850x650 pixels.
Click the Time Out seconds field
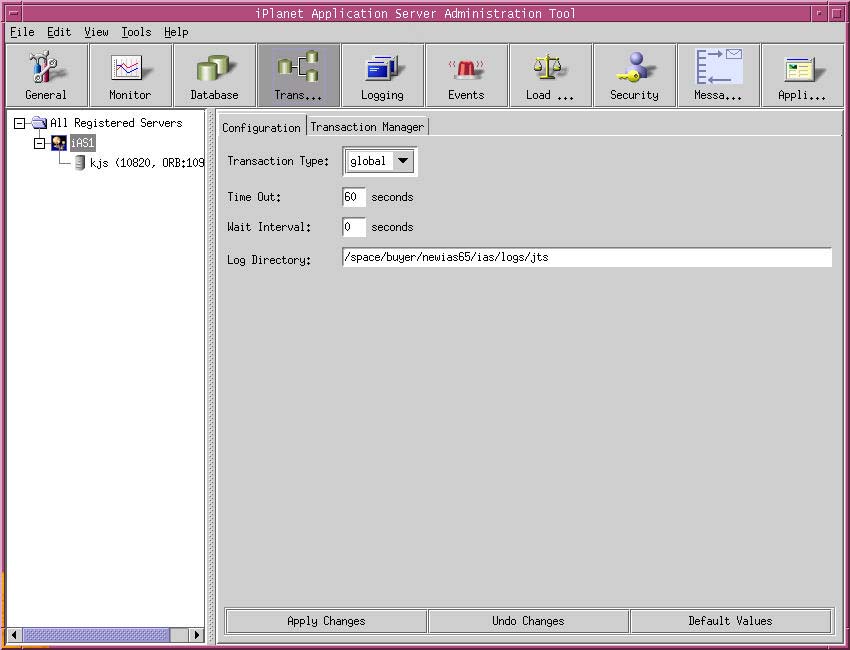[353, 197]
